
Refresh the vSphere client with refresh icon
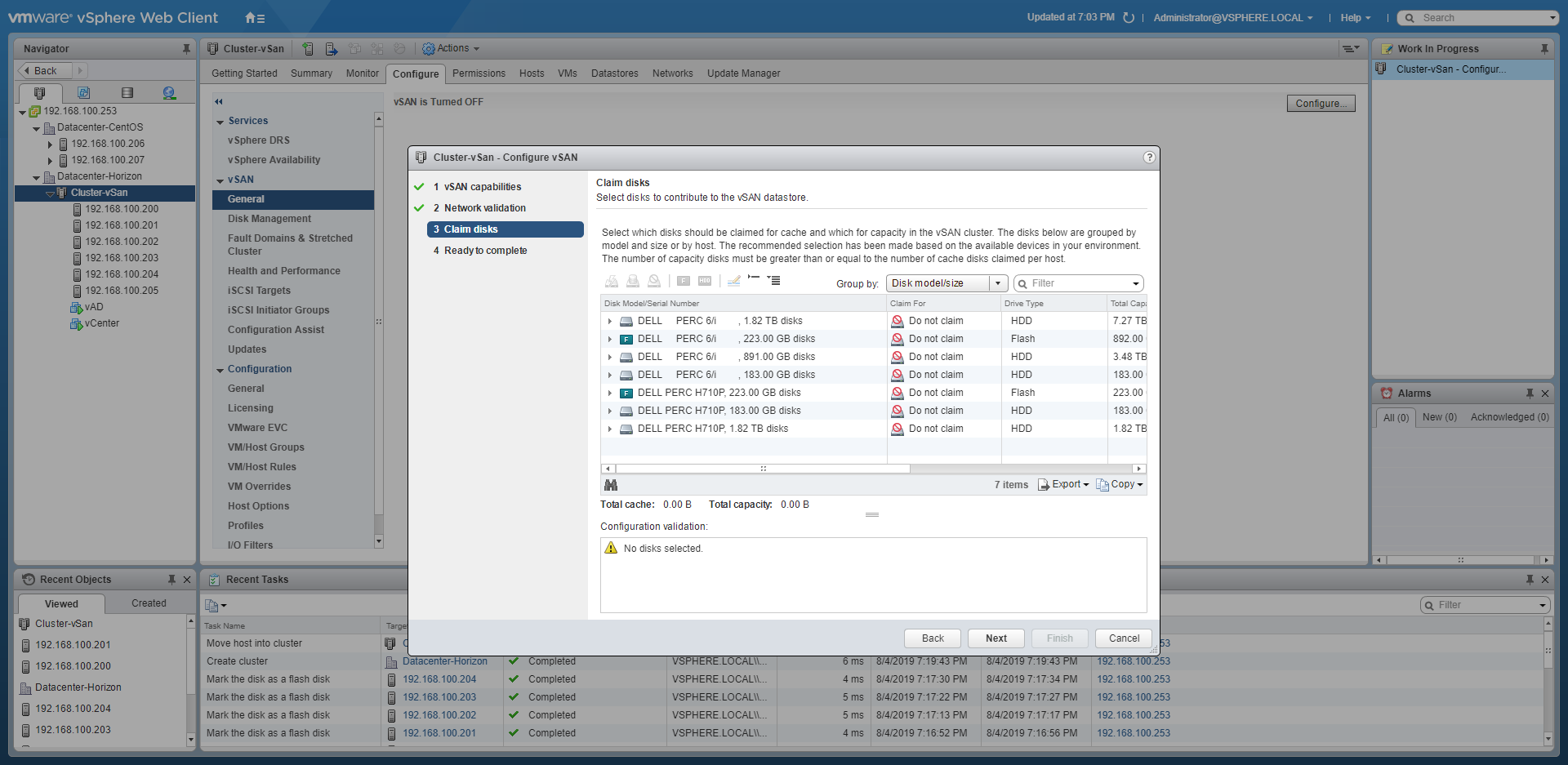tap(1129, 18)
